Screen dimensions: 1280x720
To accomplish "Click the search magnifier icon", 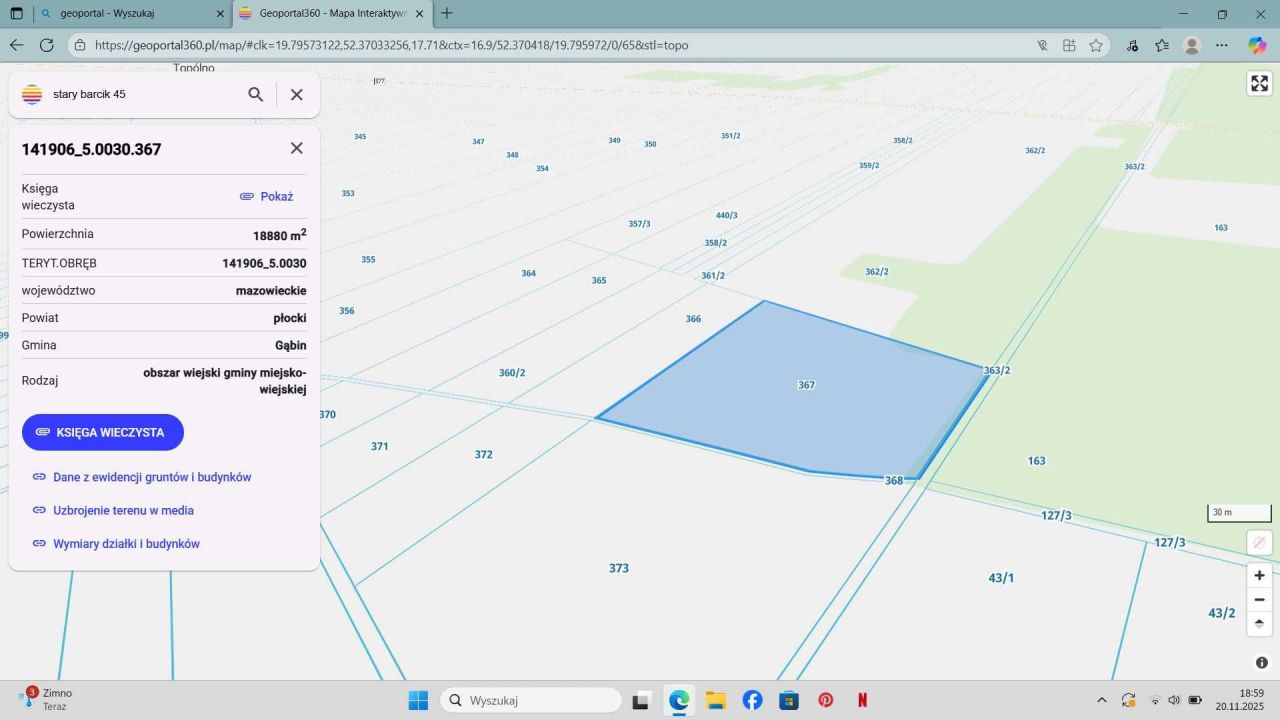I will pos(256,94).
